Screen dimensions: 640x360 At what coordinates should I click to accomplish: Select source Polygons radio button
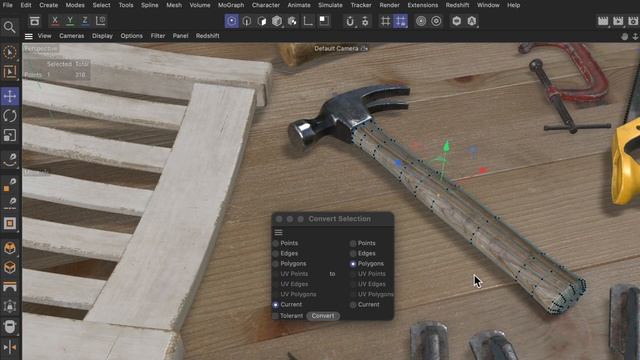[276, 264]
